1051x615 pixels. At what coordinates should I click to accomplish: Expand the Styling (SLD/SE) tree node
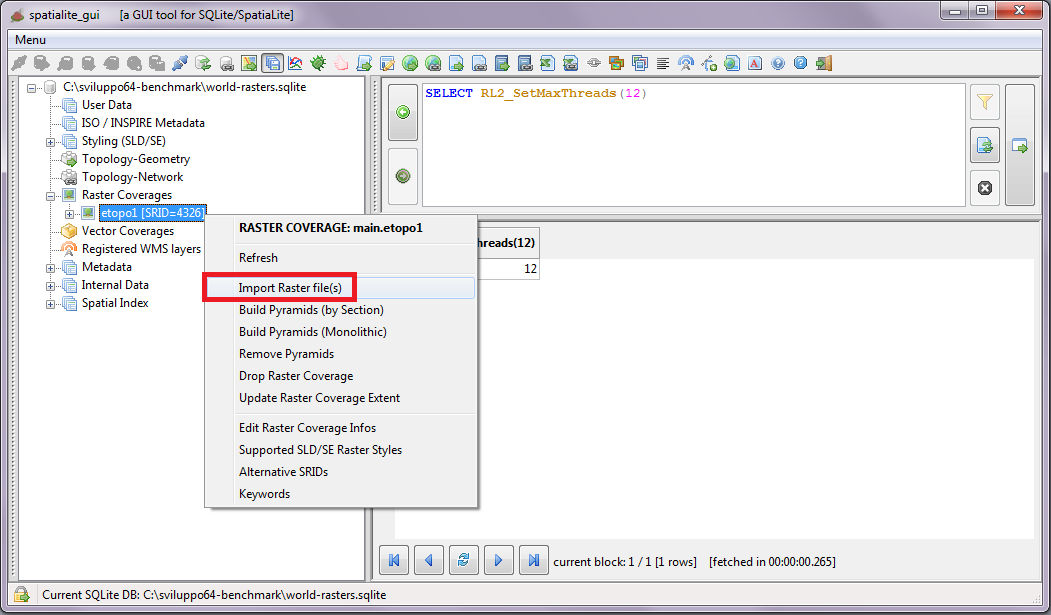coord(50,142)
